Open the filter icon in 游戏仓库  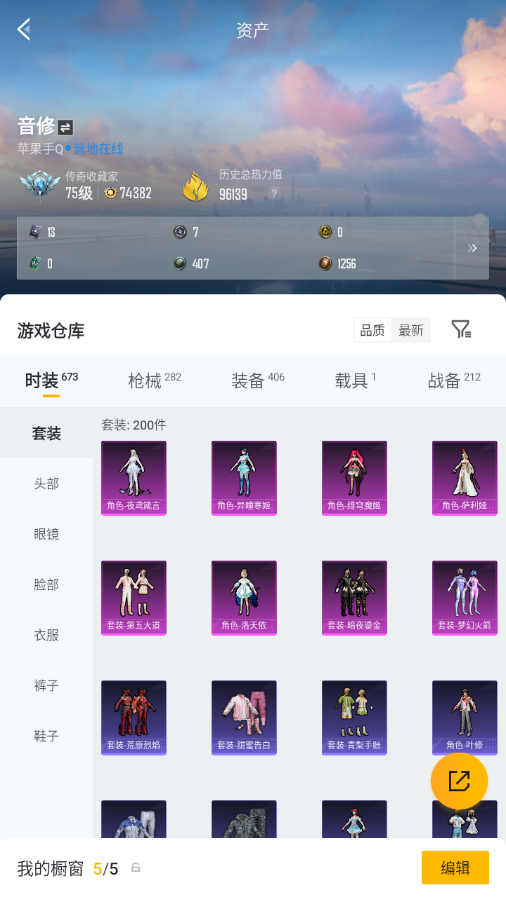461,329
